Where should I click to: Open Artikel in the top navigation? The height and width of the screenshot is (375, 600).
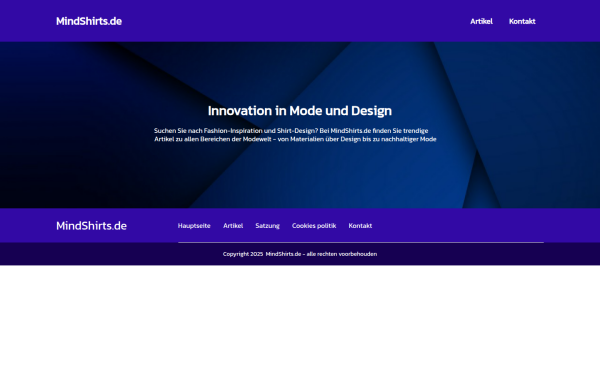click(481, 21)
